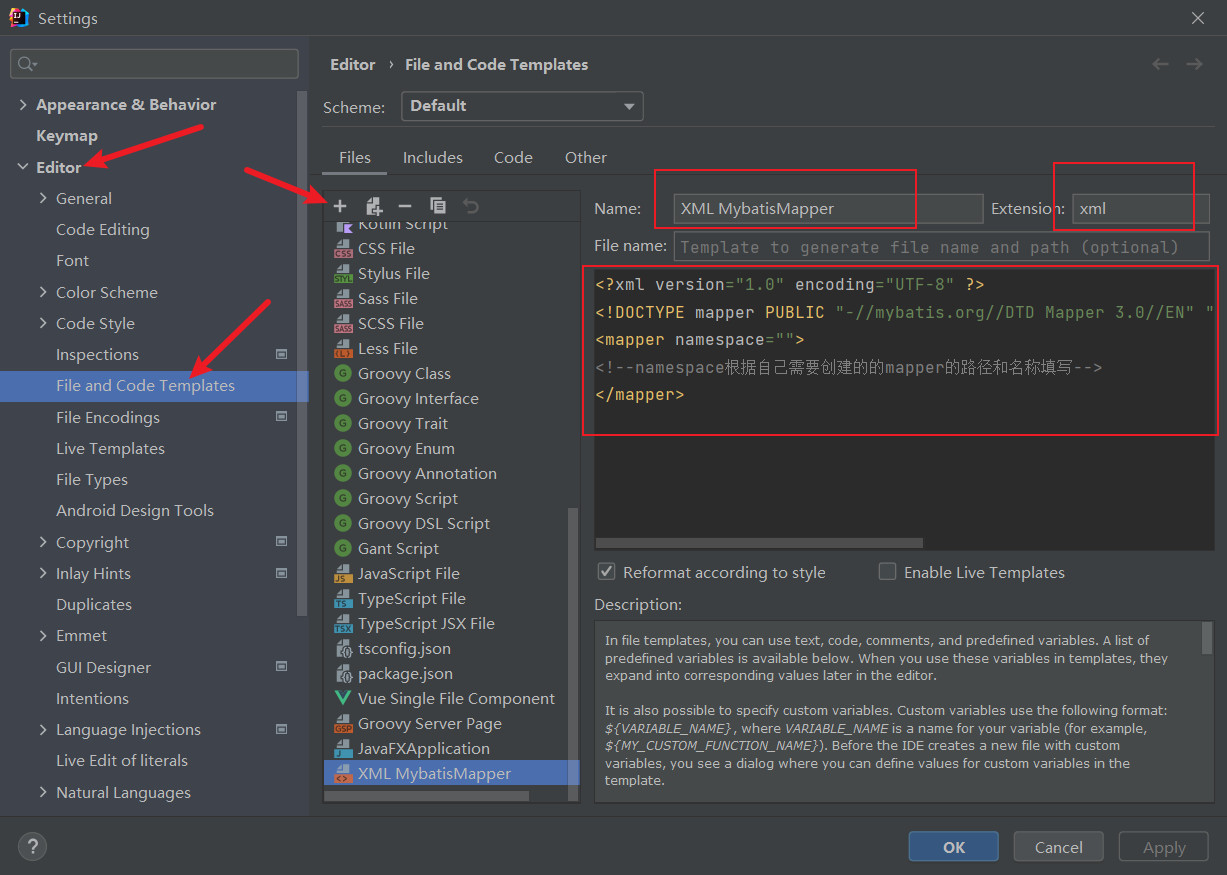Select TypeScript JSX File template icon
This screenshot has height=875, width=1227.
coord(343,624)
